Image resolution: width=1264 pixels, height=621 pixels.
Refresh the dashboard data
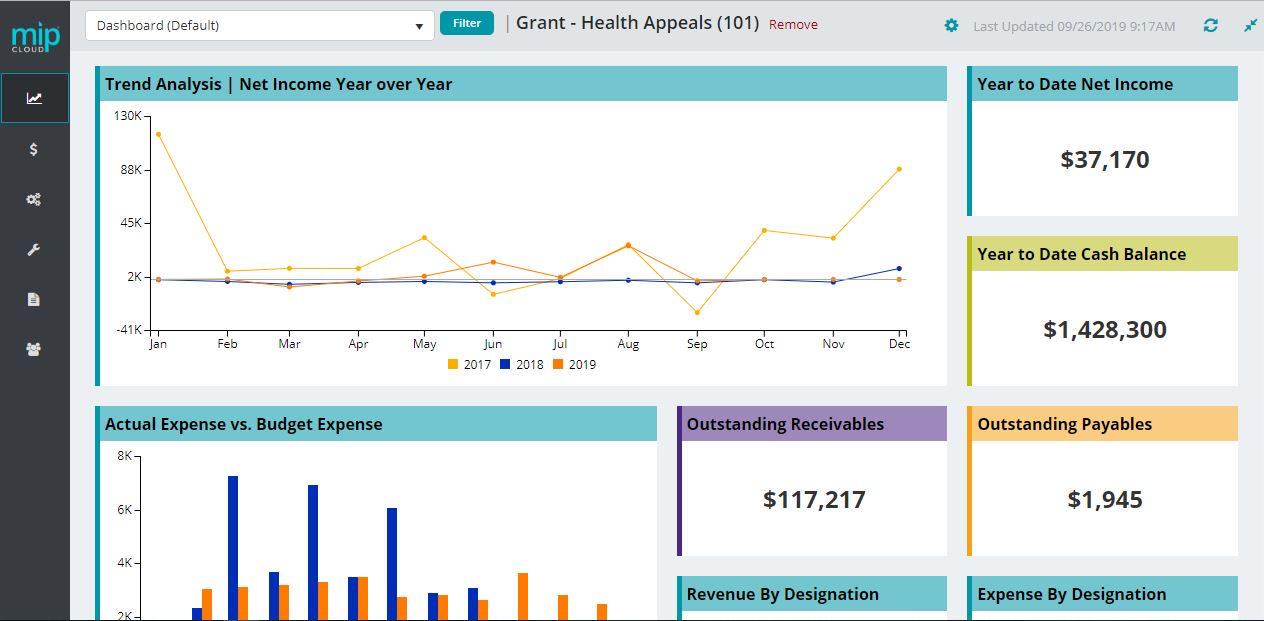[x=1211, y=25]
